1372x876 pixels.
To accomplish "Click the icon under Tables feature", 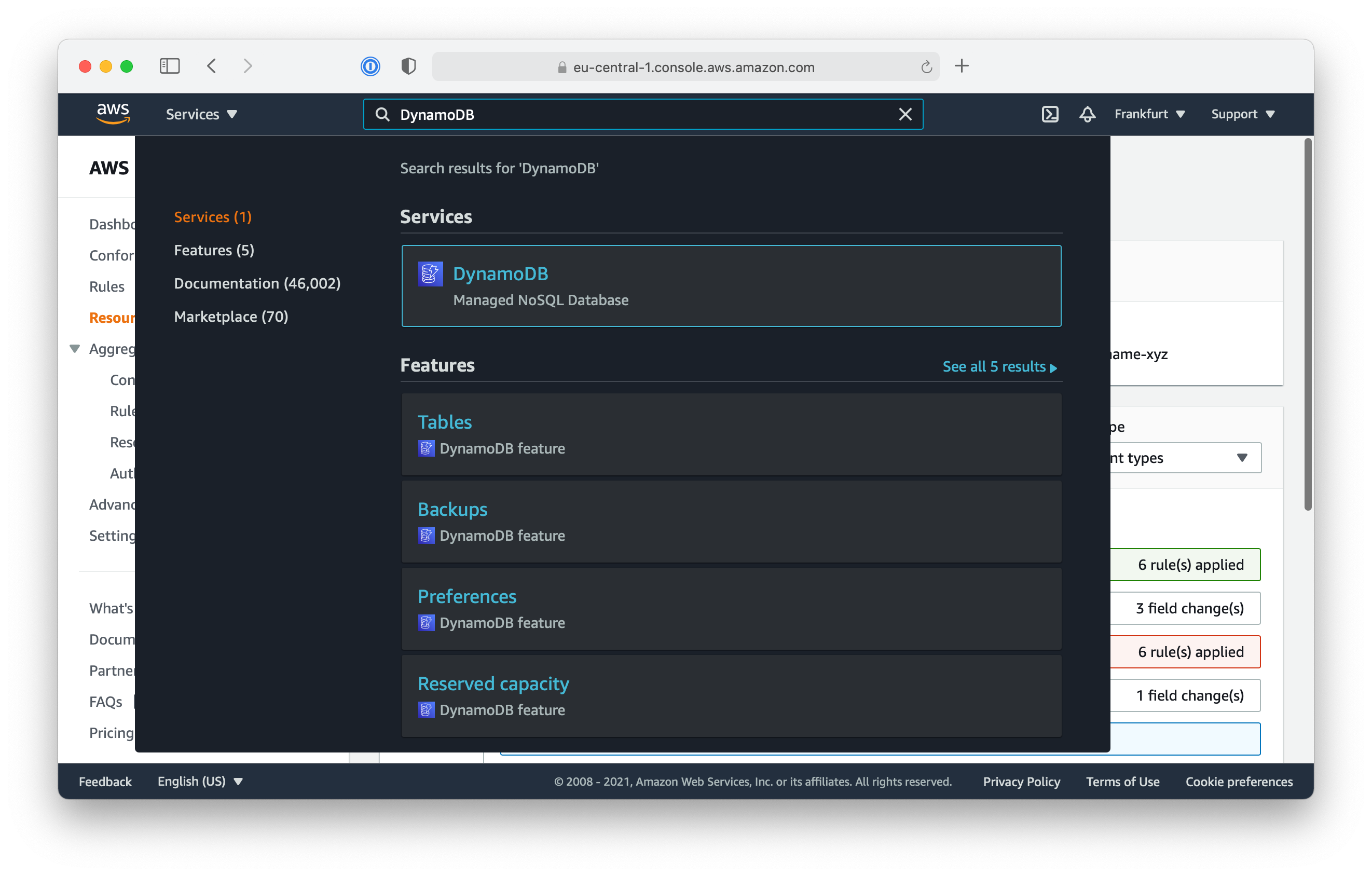I will pyautogui.click(x=426, y=448).
